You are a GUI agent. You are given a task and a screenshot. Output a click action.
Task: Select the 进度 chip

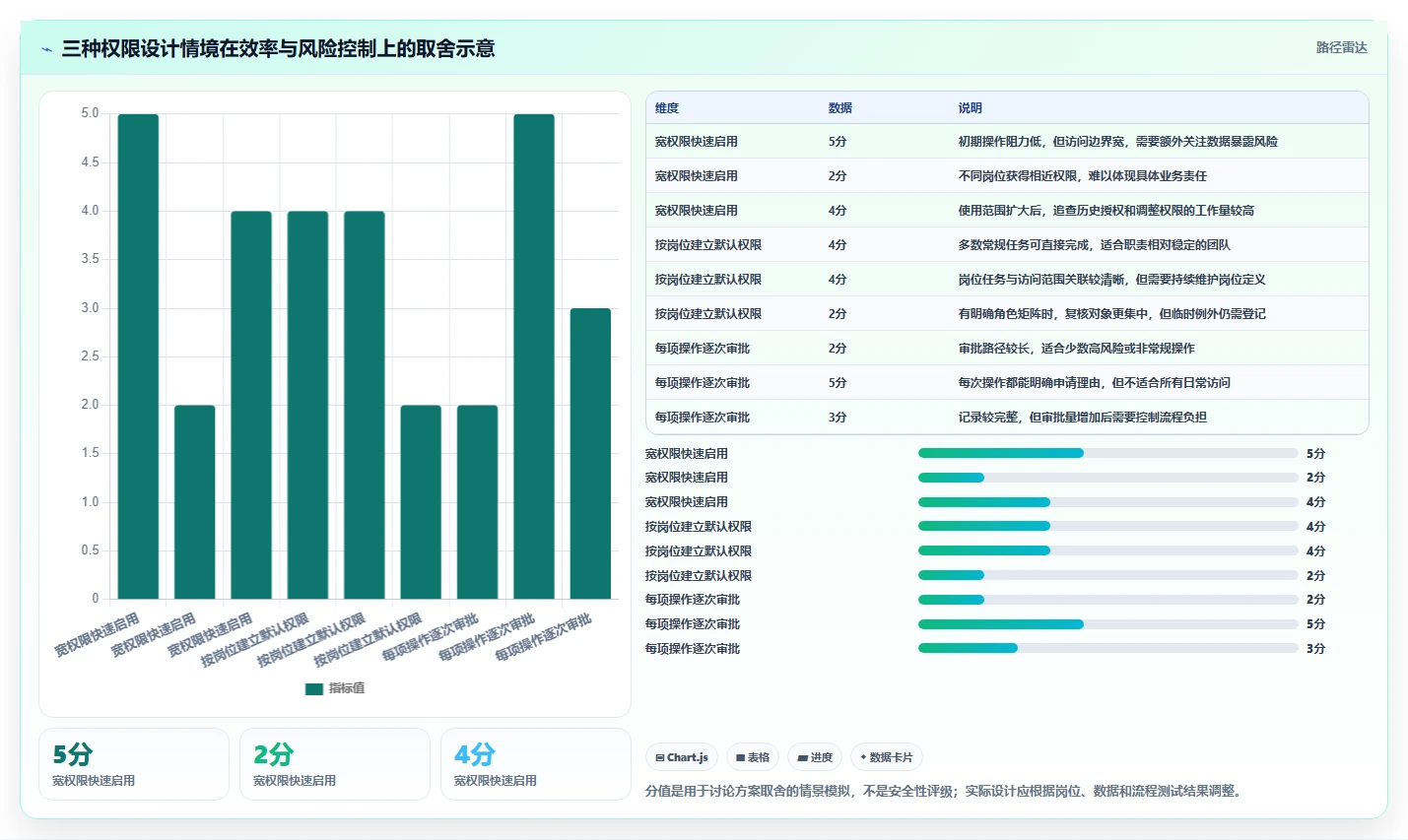(x=815, y=757)
